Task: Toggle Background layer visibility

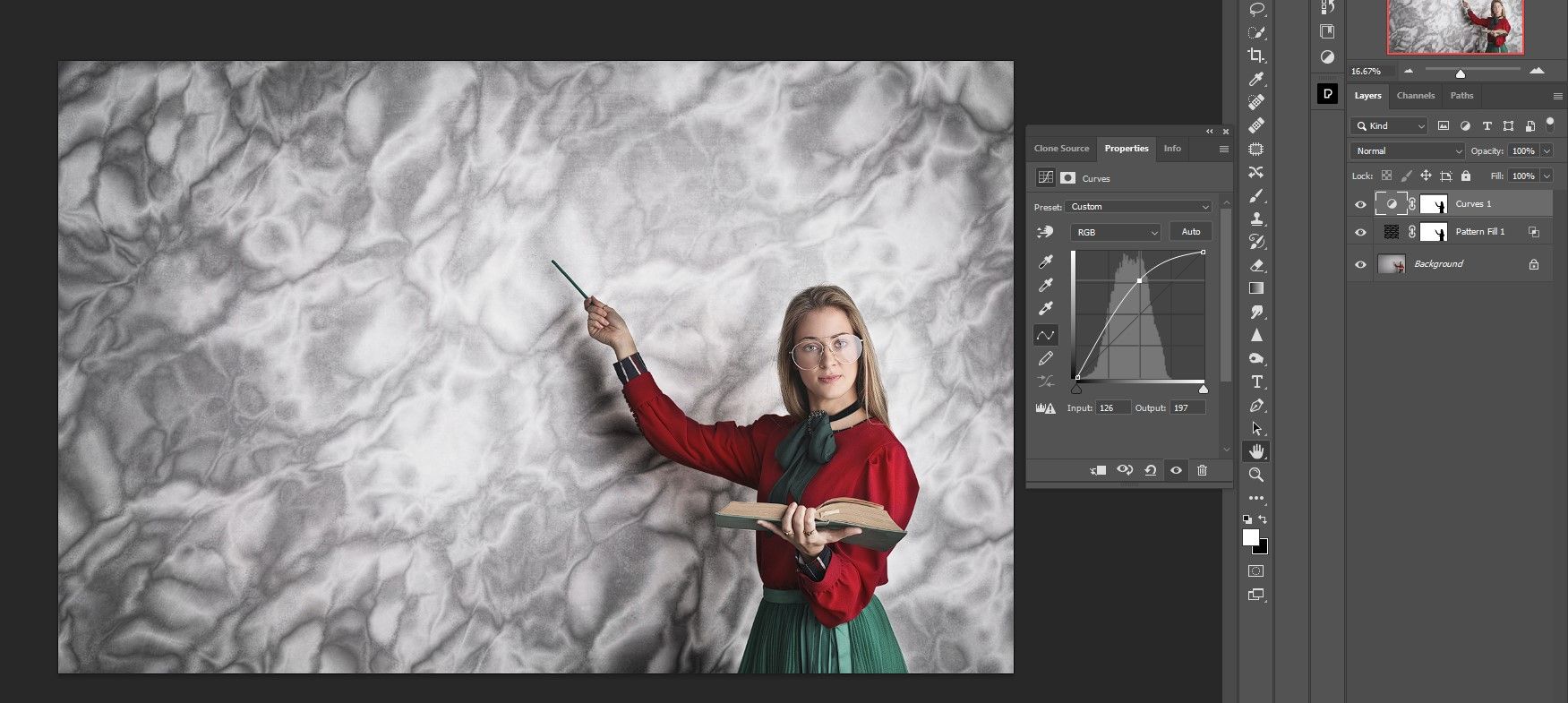Action: click(1360, 264)
